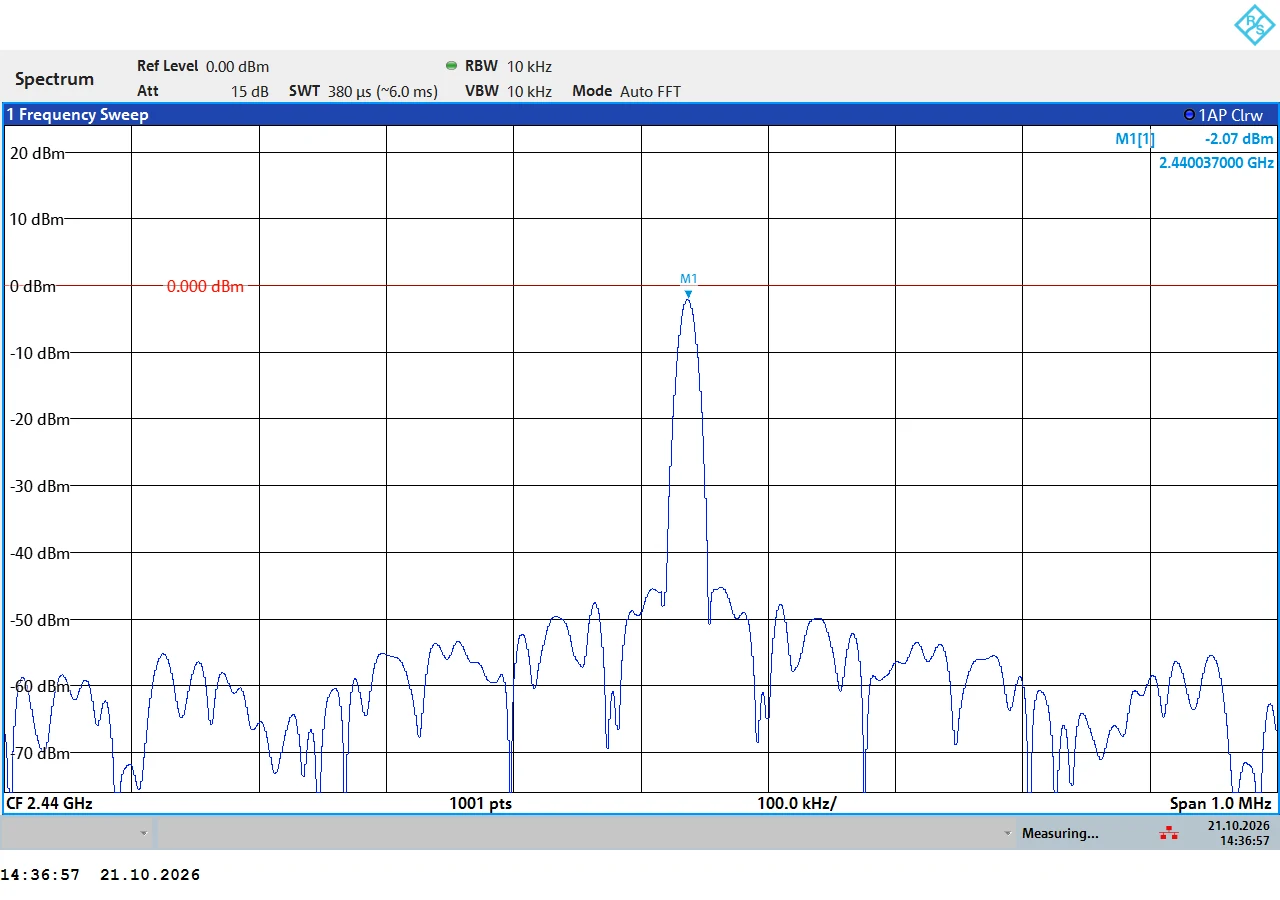Click the -30 dBm axis label
This screenshot has width=1280, height=900.
coord(39,486)
